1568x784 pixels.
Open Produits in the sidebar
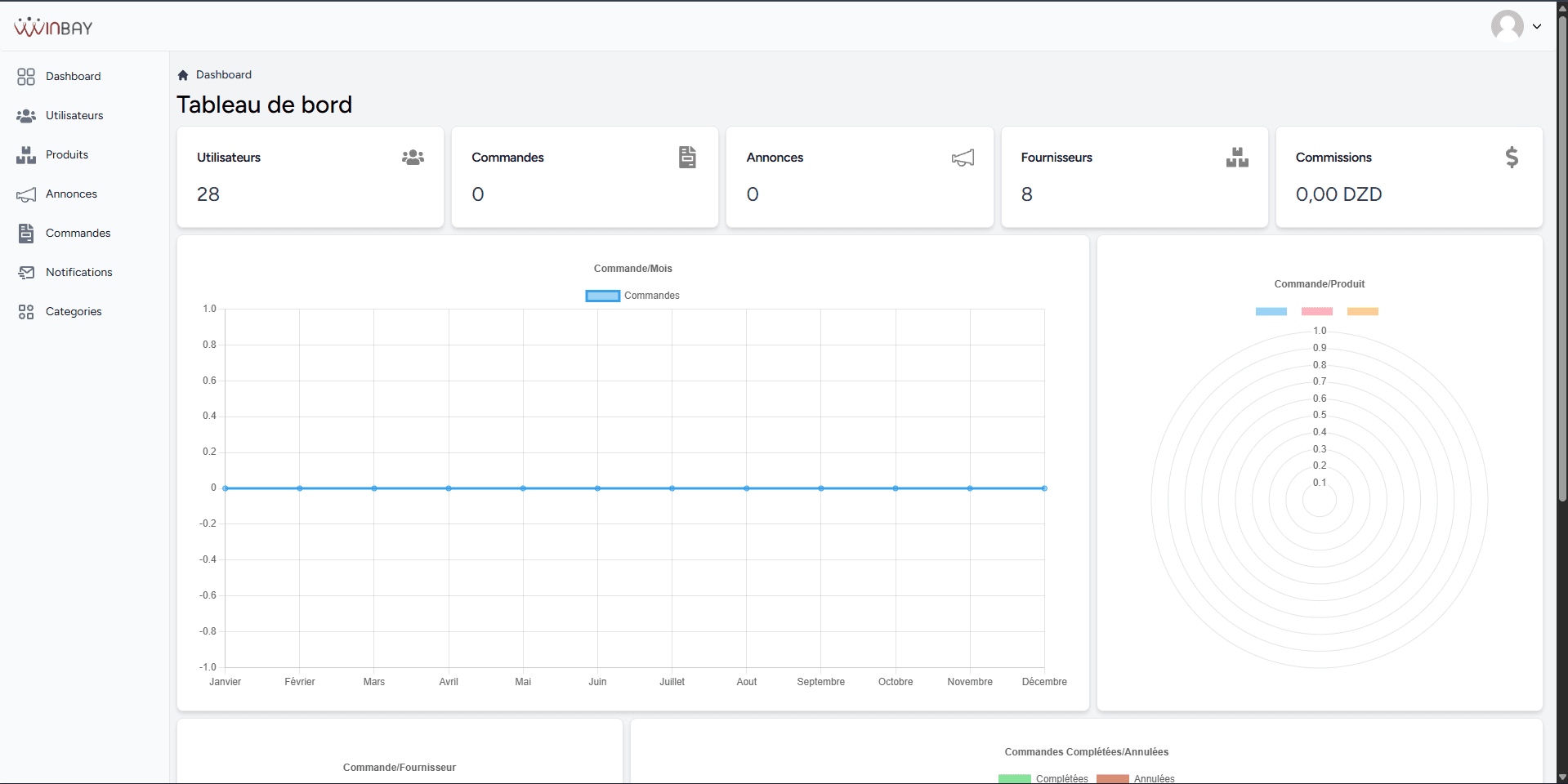pos(67,154)
